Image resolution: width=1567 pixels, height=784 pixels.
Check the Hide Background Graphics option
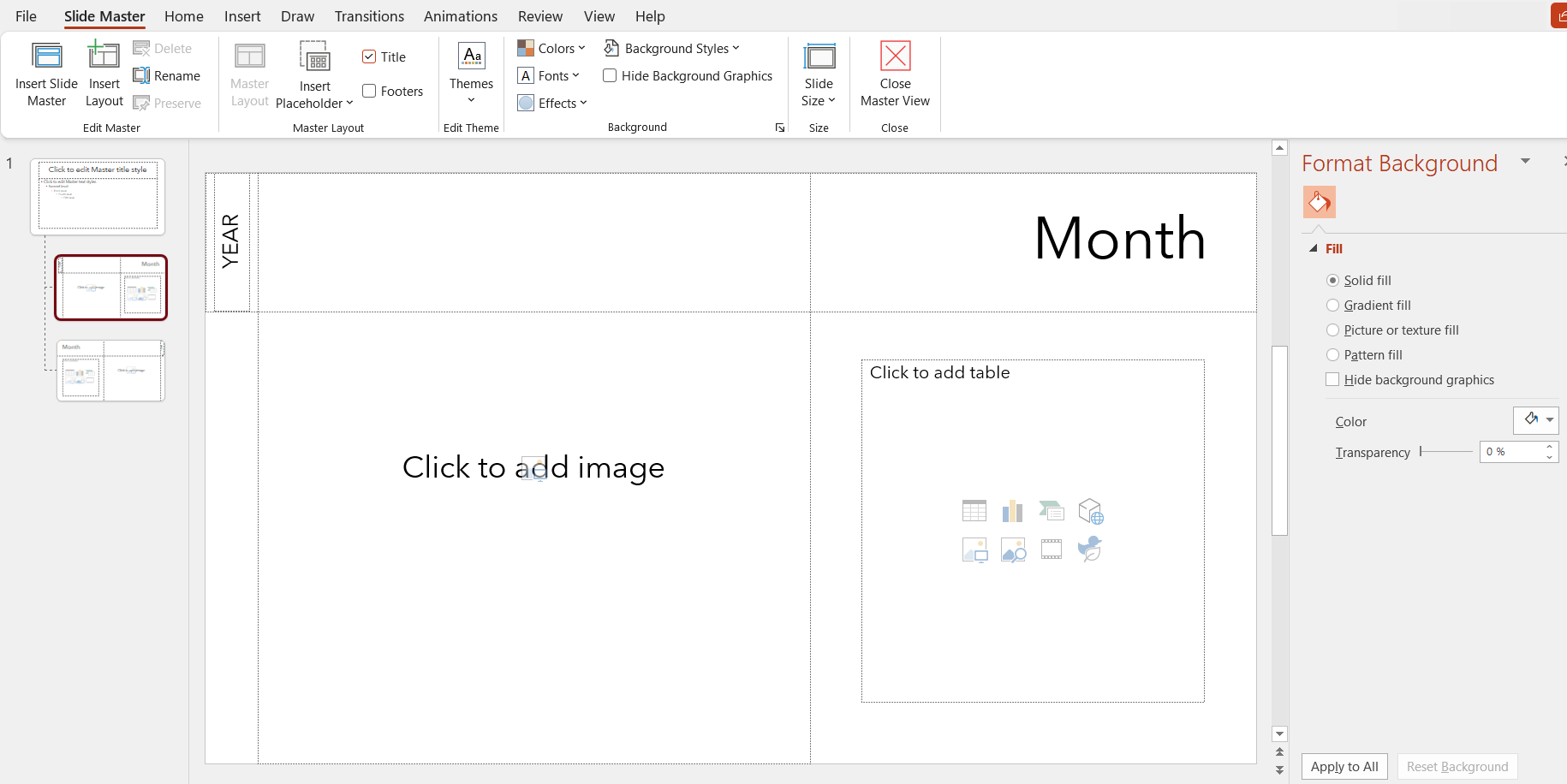(609, 75)
